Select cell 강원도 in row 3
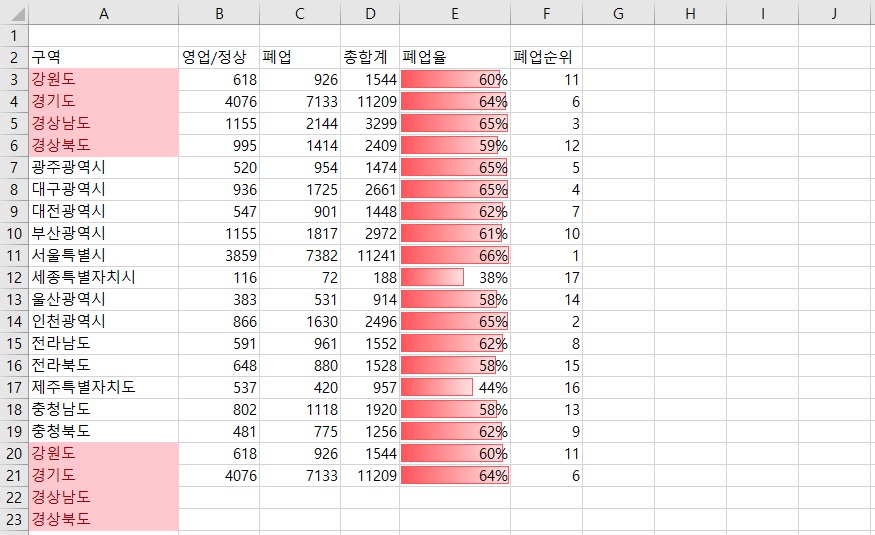875x535 pixels. coord(103,79)
